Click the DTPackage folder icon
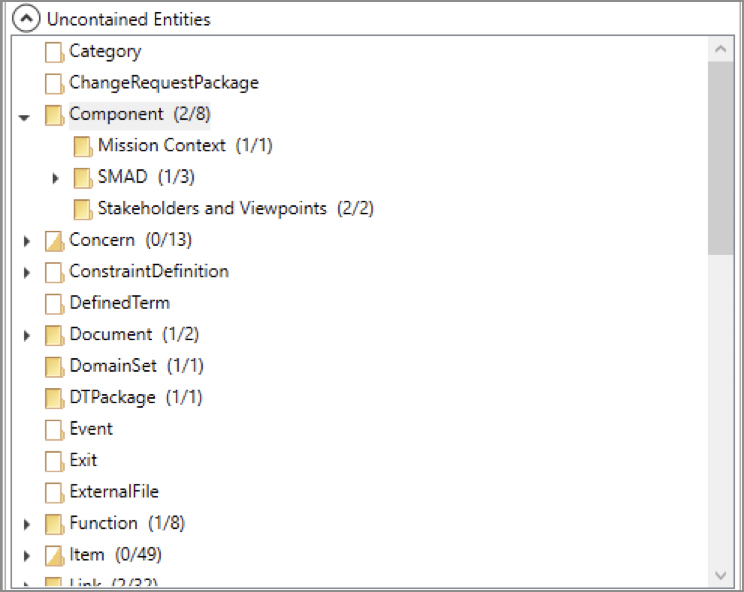Viewport: 744px width, 592px height. [x=54, y=398]
